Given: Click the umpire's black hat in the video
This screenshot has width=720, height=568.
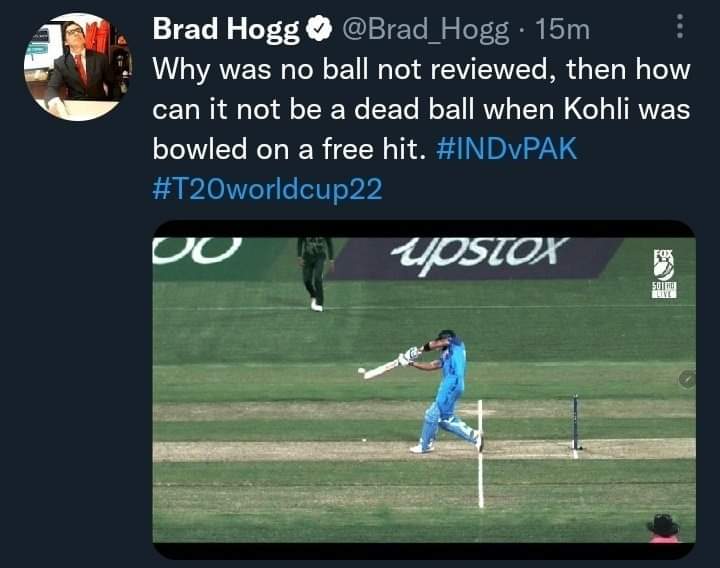Looking at the screenshot, I should 662,525.
